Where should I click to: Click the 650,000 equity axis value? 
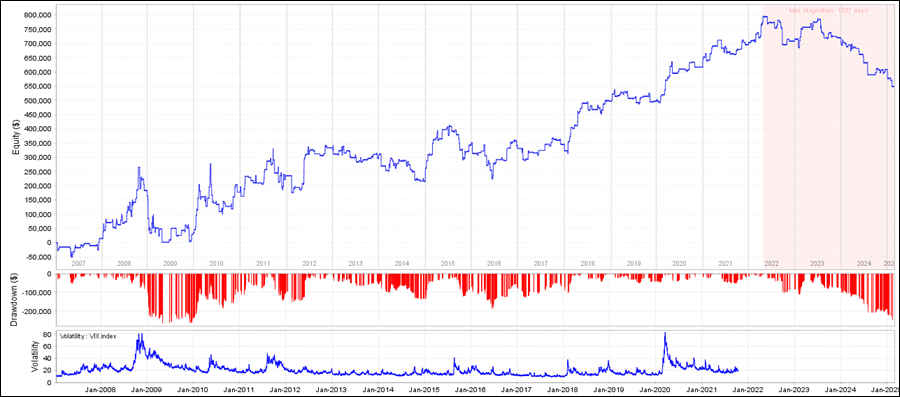(x=37, y=58)
